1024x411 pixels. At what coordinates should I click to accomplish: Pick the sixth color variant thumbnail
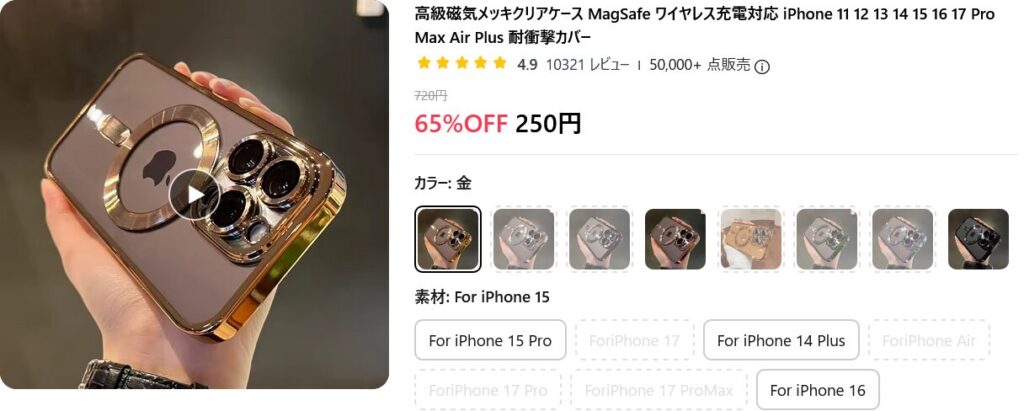[827, 238]
